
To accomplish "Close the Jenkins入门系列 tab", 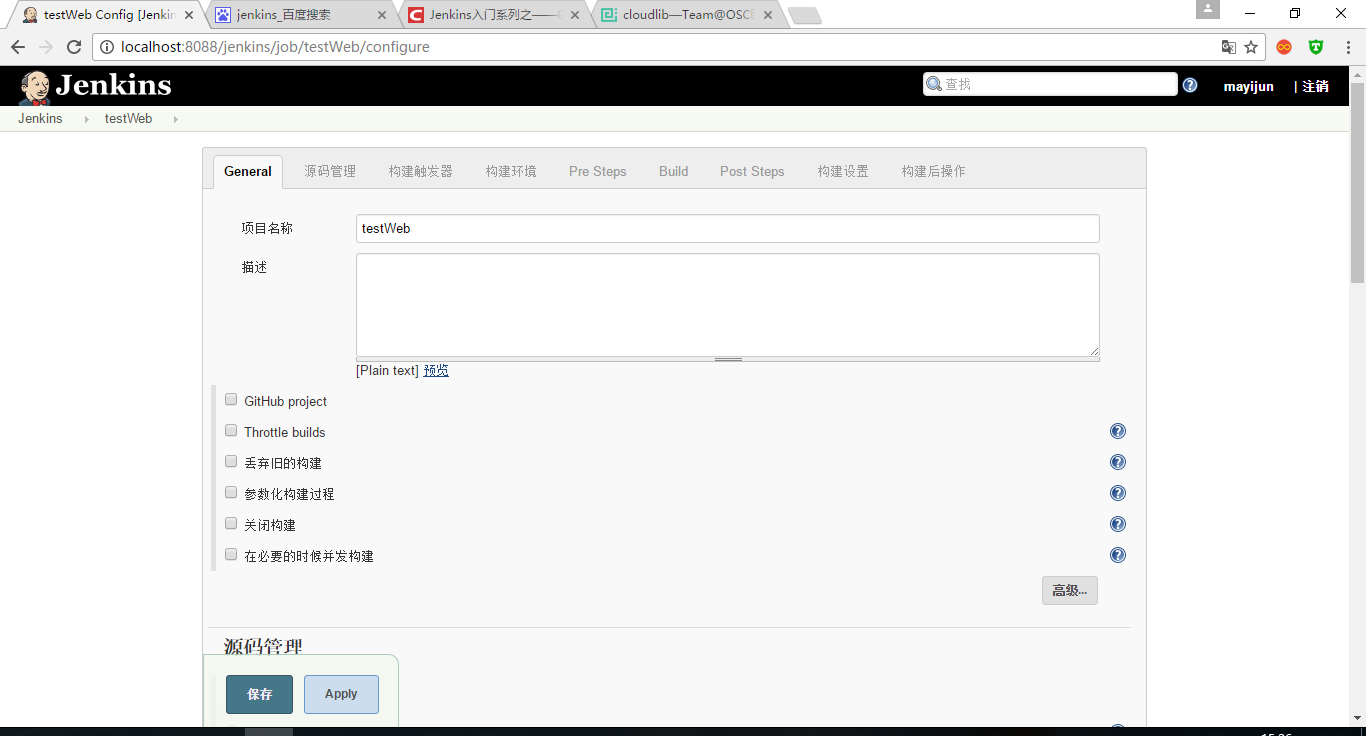I will point(576,15).
